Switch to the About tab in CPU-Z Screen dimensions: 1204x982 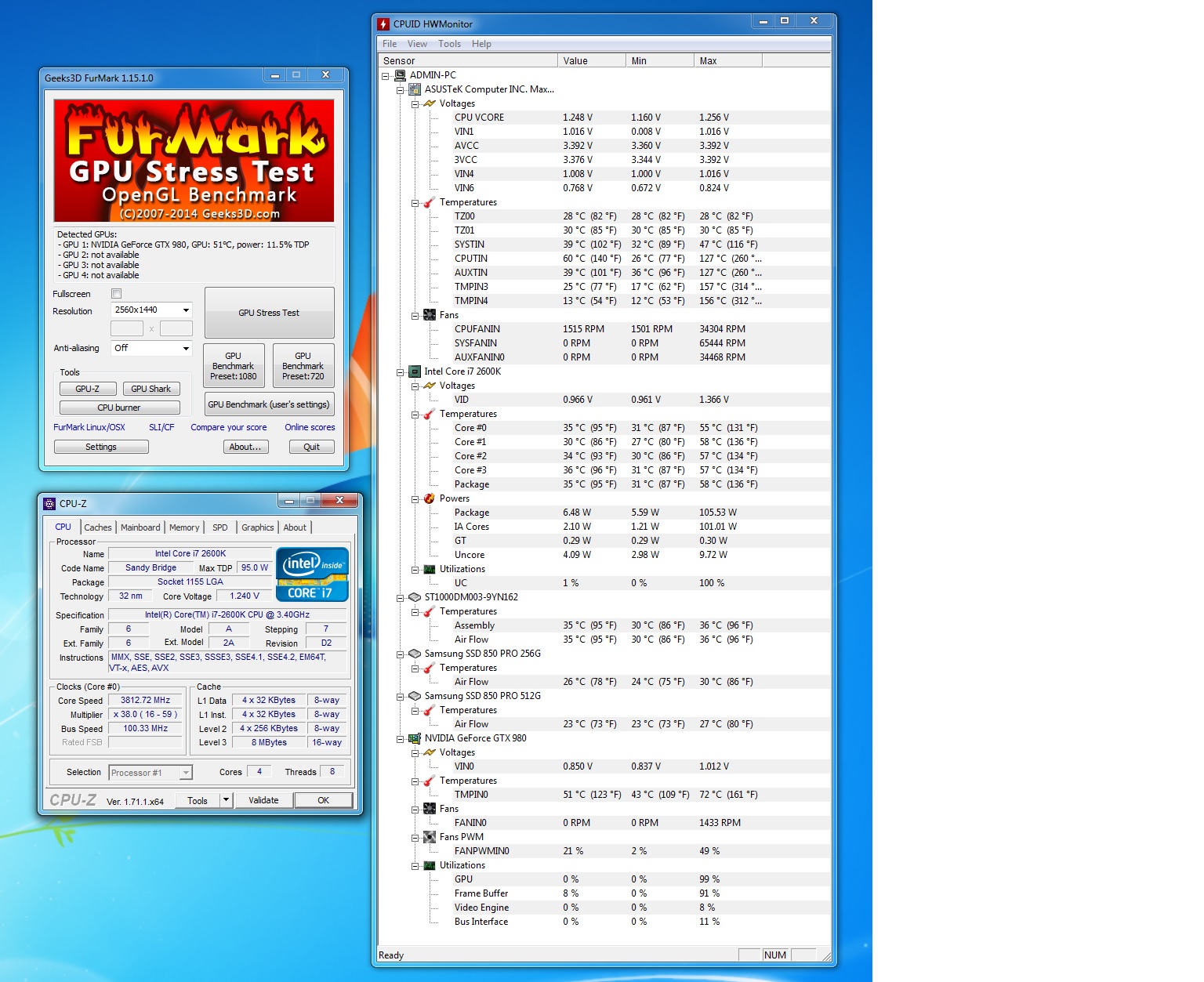(x=295, y=527)
